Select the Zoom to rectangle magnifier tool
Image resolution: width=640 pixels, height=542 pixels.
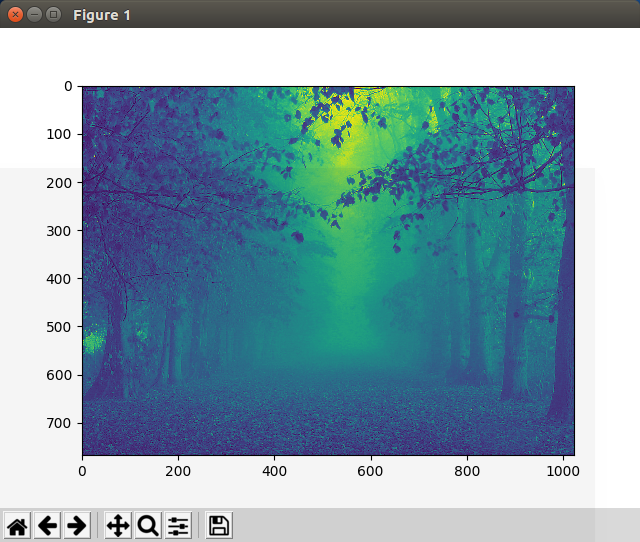pos(148,525)
